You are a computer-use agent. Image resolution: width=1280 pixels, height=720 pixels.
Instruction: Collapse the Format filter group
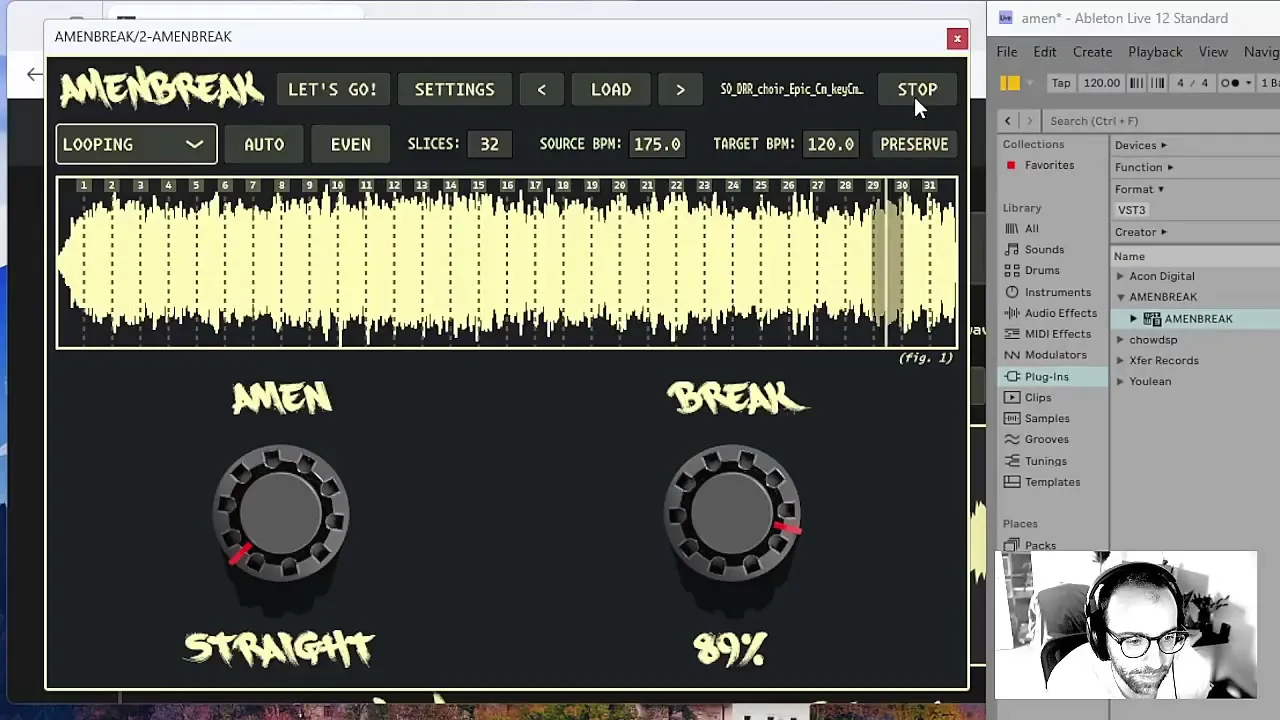[1139, 189]
